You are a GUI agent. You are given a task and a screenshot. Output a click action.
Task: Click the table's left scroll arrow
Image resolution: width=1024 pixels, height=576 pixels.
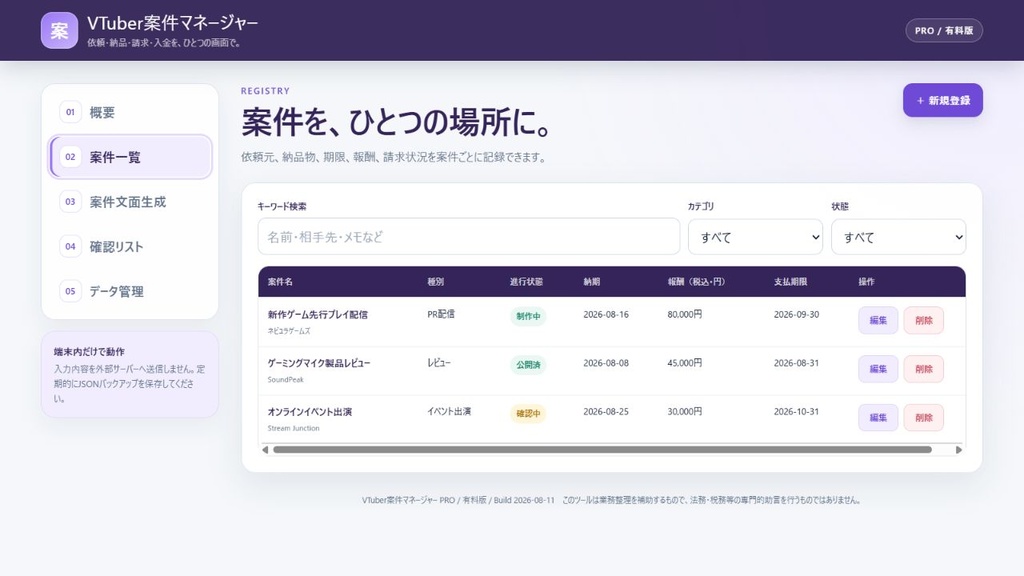(264, 449)
